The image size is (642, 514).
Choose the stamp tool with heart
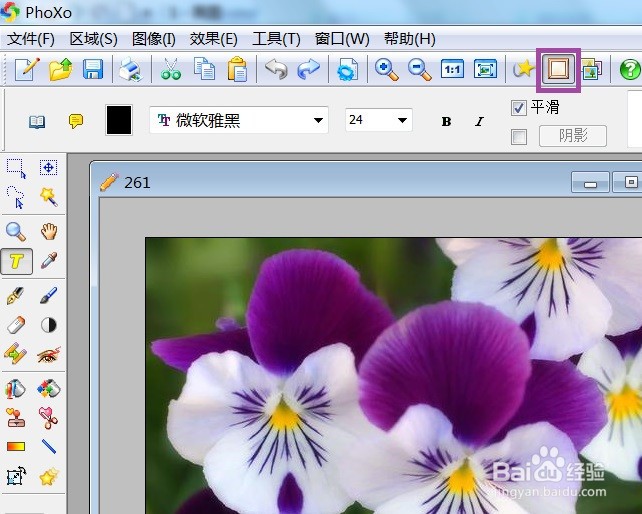click(x=16, y=418)
